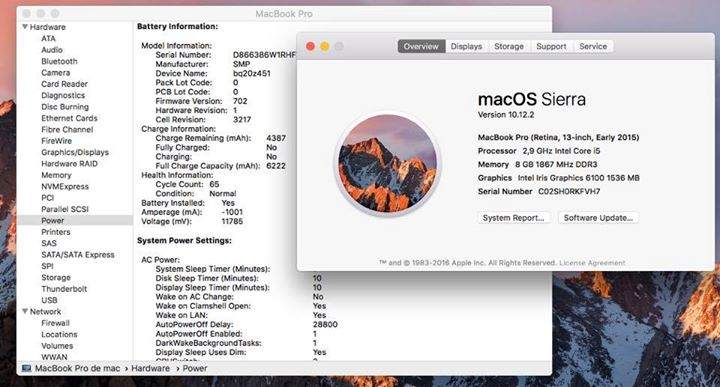Select Parallel SCSI in the sidebar
Viewport: 720px width, 387px height.
[64, 209]
